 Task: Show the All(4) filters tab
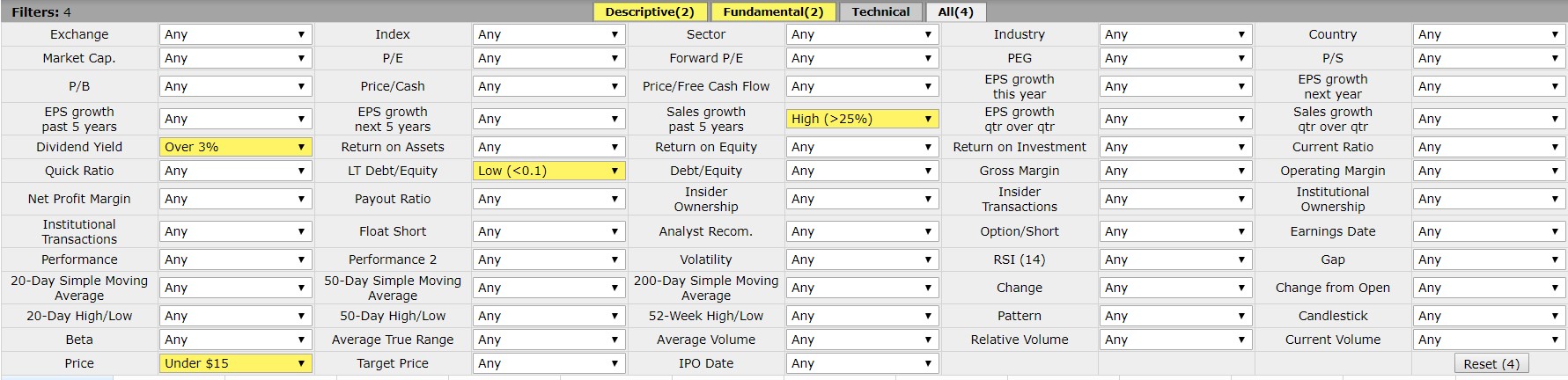click(x=955, y=11)
